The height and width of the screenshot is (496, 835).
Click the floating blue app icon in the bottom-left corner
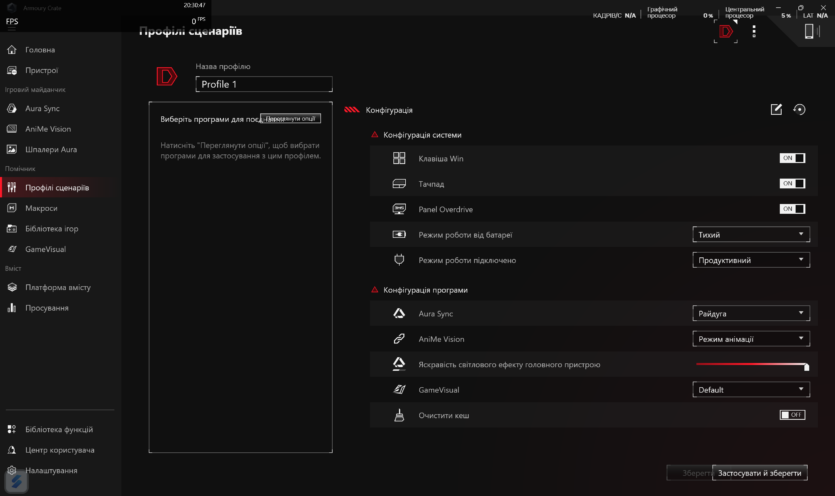[x=17, y=482]
